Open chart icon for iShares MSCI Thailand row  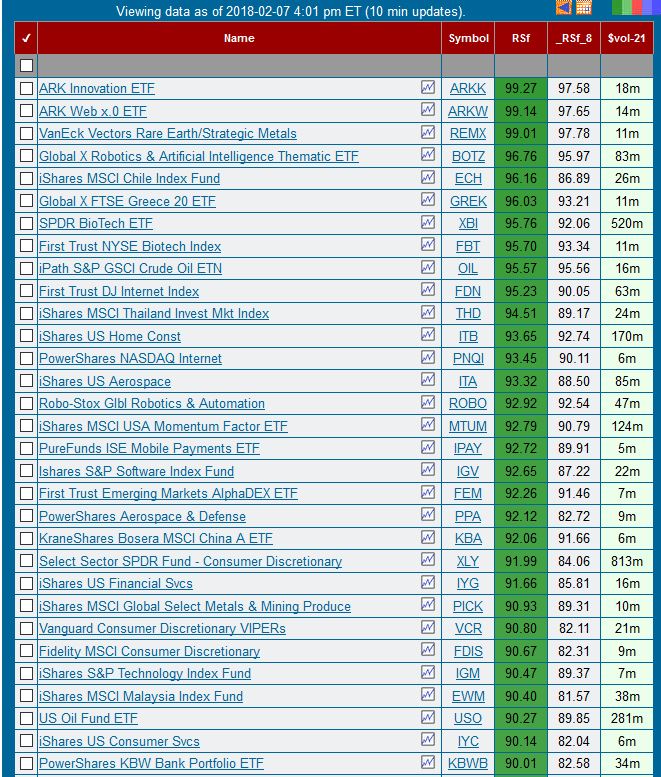(428, 312)
